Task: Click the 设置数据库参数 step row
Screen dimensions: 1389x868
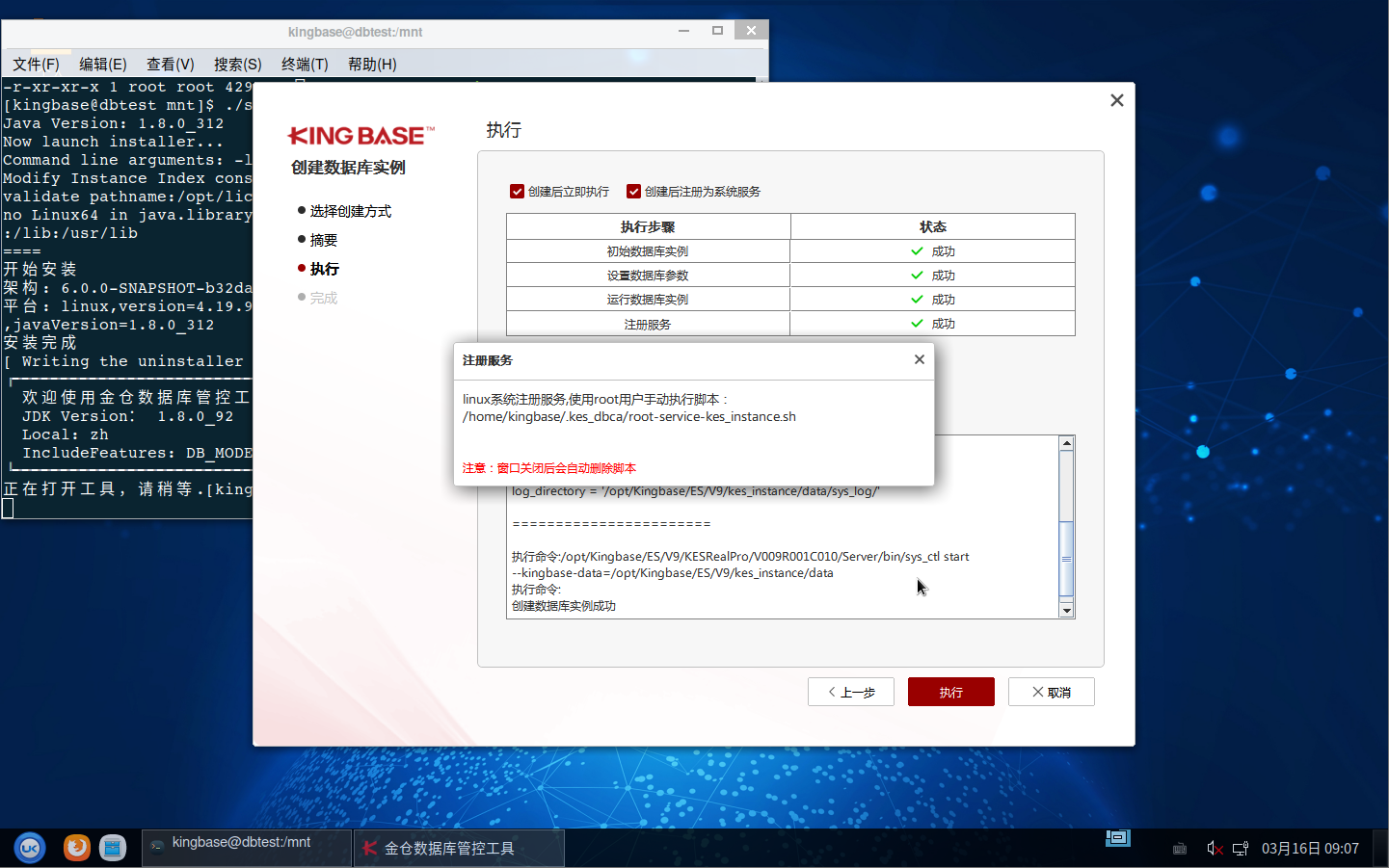Action: pos(648,276)
